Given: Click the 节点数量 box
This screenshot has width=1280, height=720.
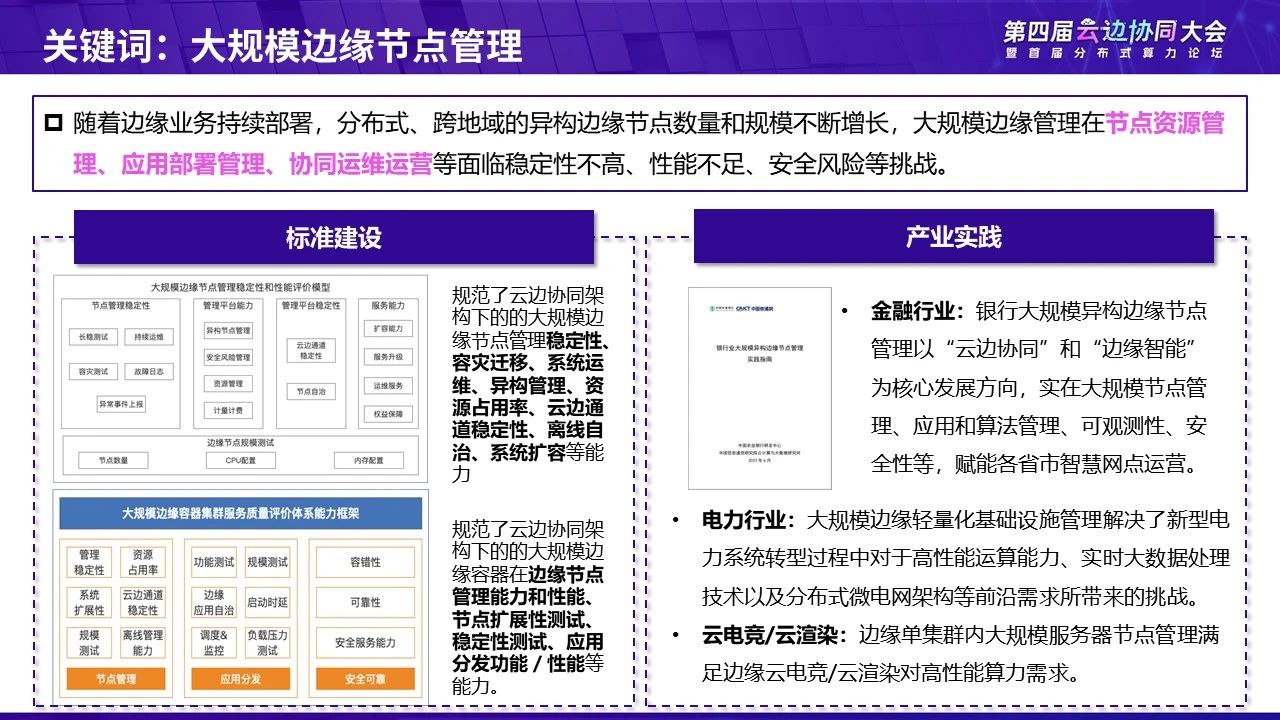Looking at the screenshot, I should (x=113, y=460).
